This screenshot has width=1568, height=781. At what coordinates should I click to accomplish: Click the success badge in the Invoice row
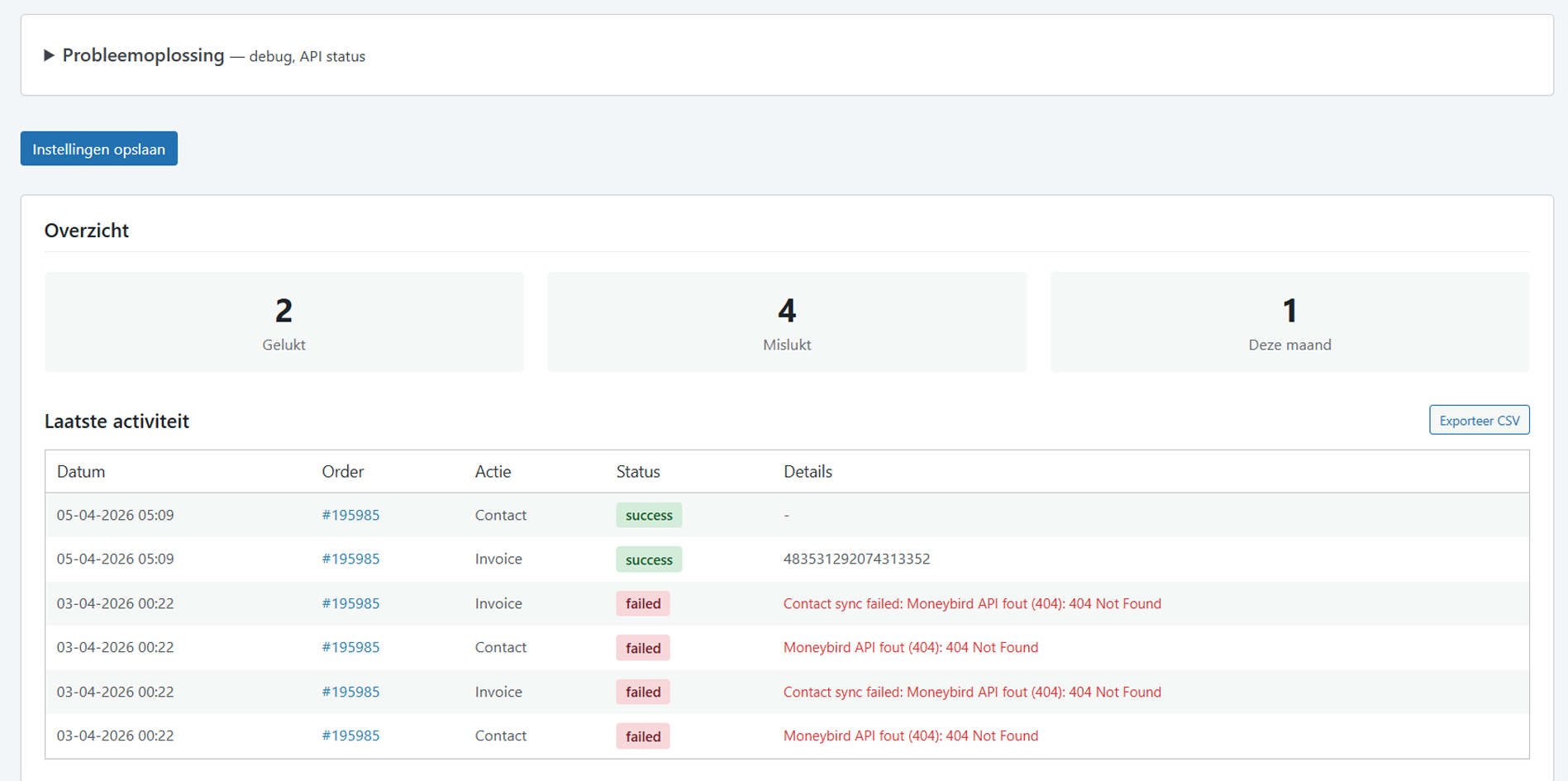pyautogui.click(x=649, y=560)
